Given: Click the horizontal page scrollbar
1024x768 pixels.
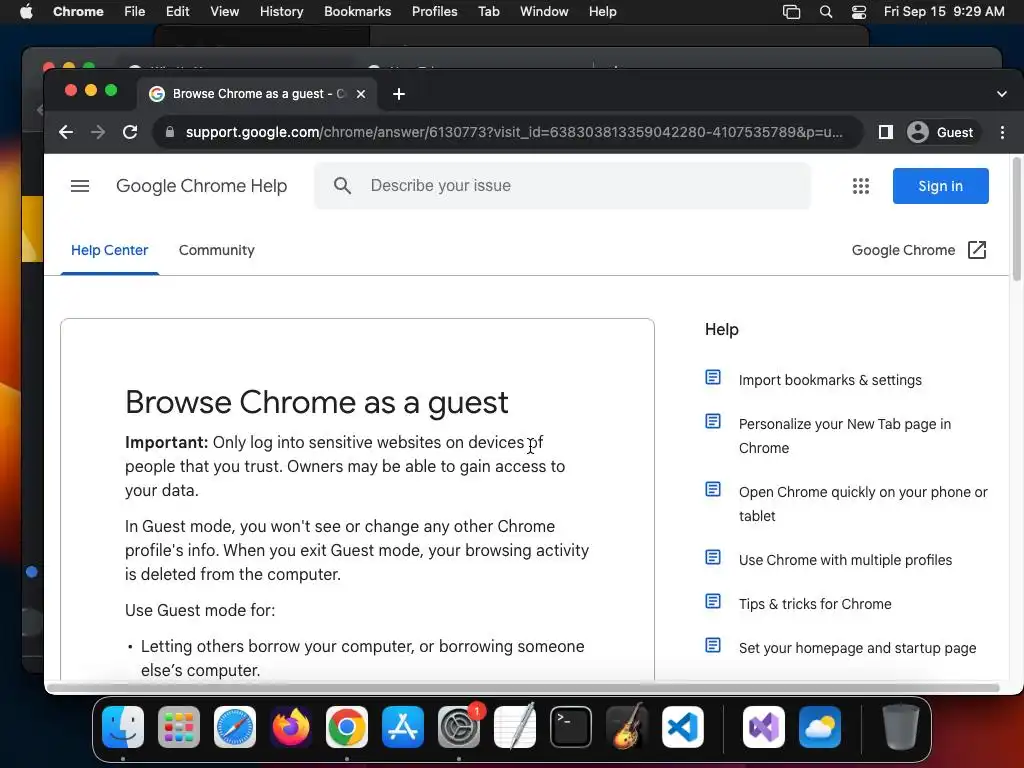Looking at the screenshot, I should (x=522, y=688).
